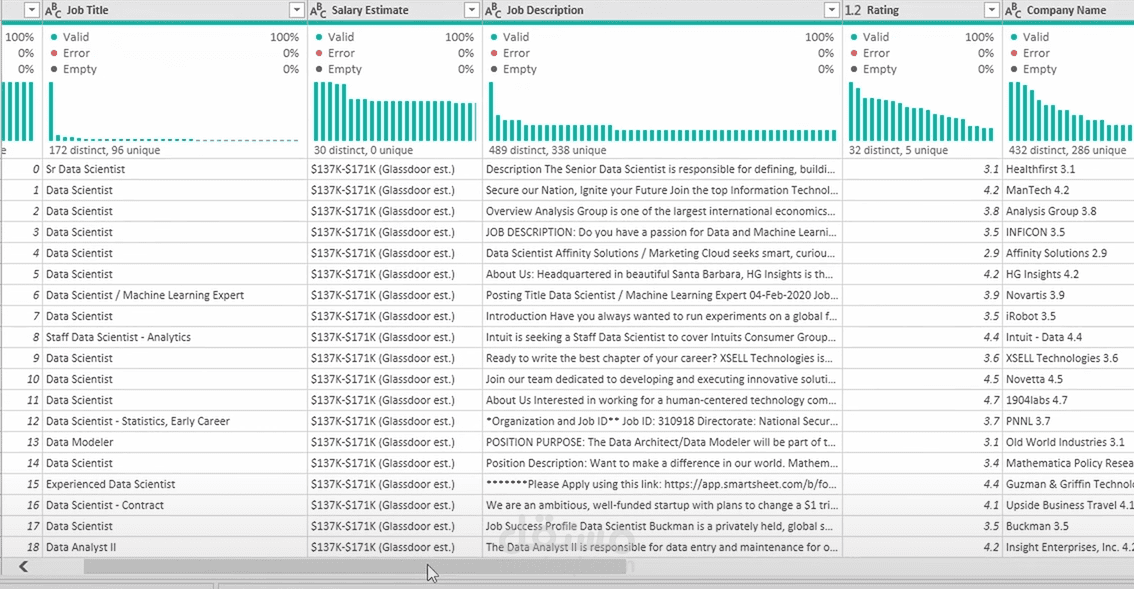1134x589 pixels.
Task: Expand the Job Description filter dropdown
Action: pyautogui.click(x=832, y=10)
